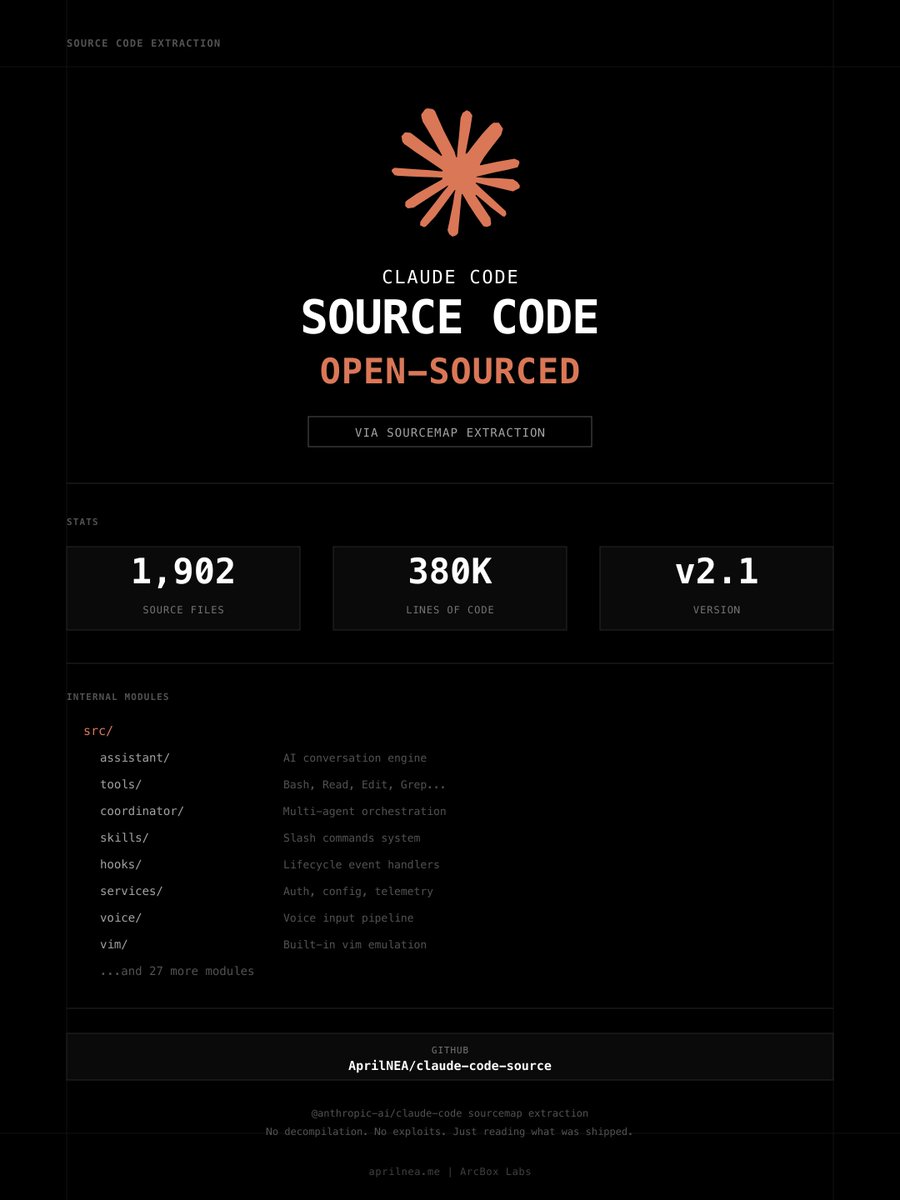Viewport: 900px width, 1200px height.
Task: Click the OPEN-SOURCED orange headline
Action: (450, 371)
